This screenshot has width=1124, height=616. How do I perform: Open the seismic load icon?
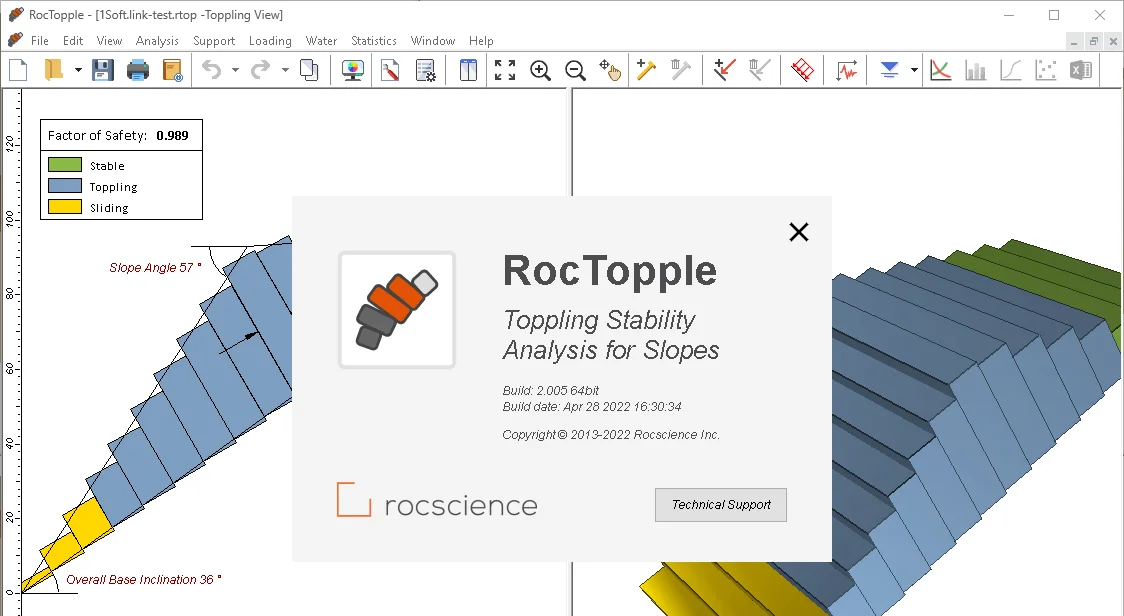(x=847, y=70)
